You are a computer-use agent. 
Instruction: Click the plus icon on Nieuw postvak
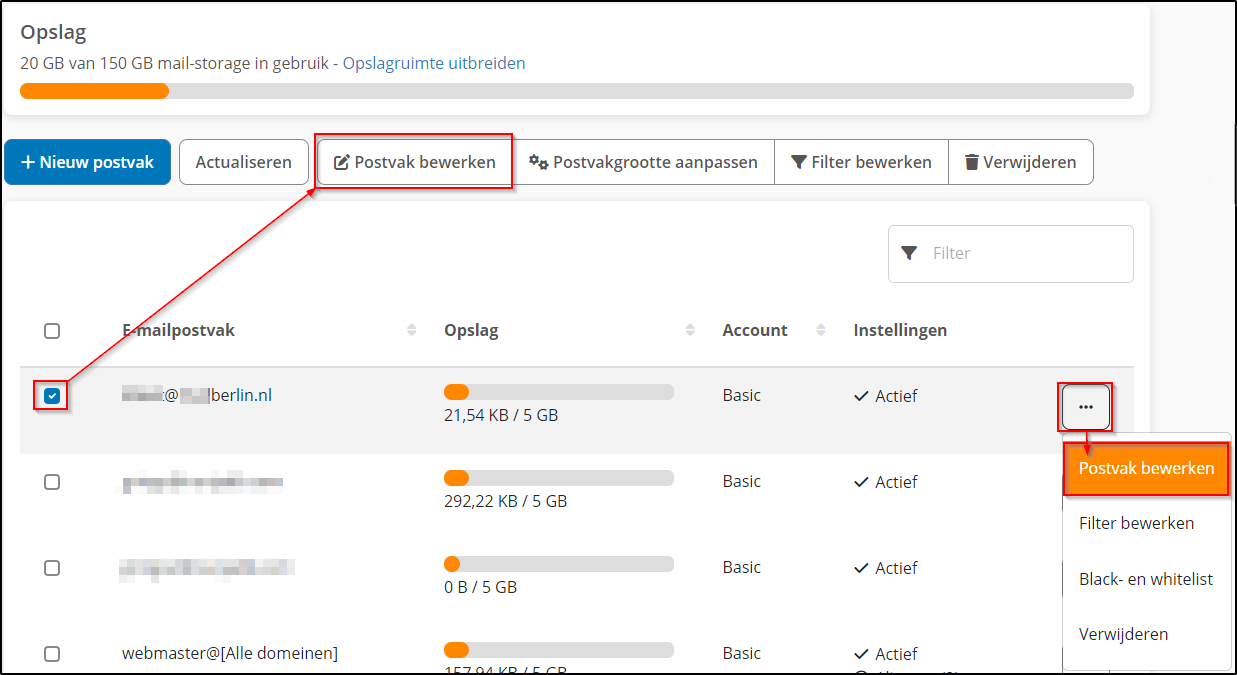click(28, 161)
